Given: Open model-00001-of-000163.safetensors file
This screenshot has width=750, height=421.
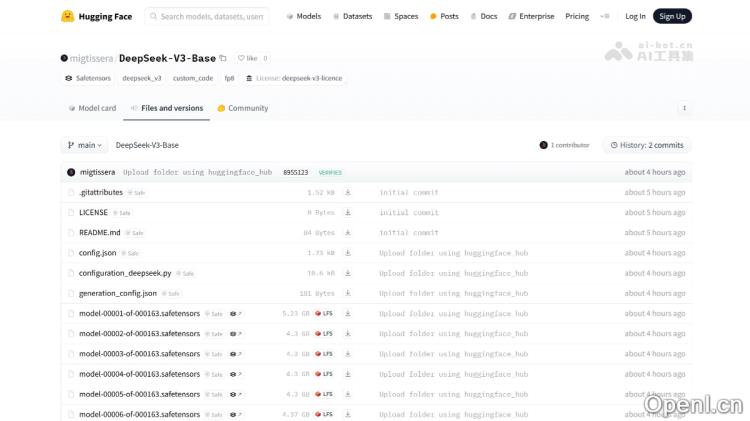Looking at the screenshot, I should tap(139, 313).
